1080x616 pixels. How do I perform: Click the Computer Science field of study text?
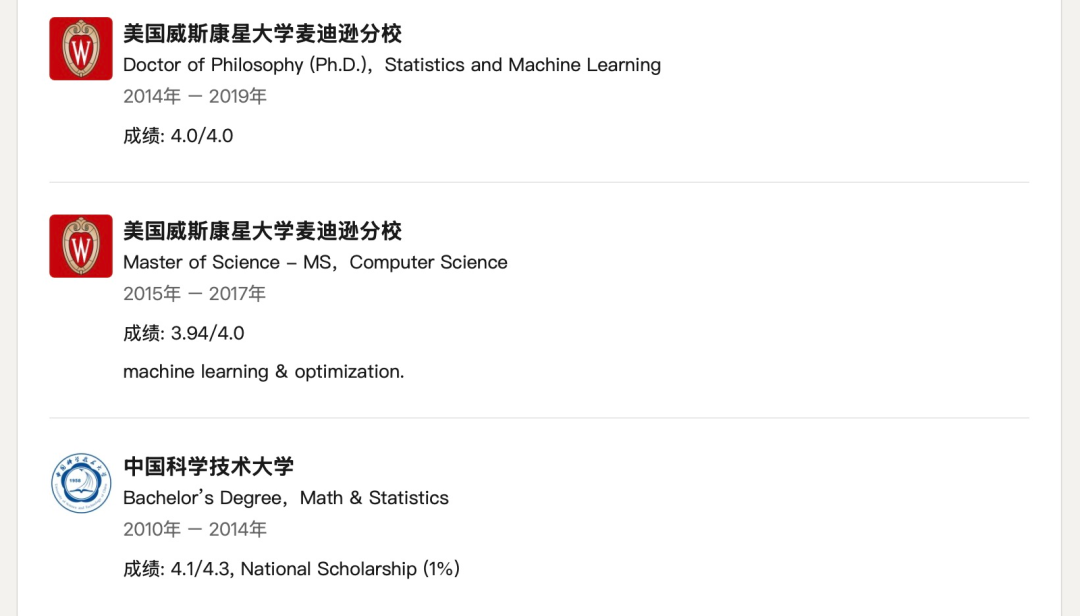point(428,262)
